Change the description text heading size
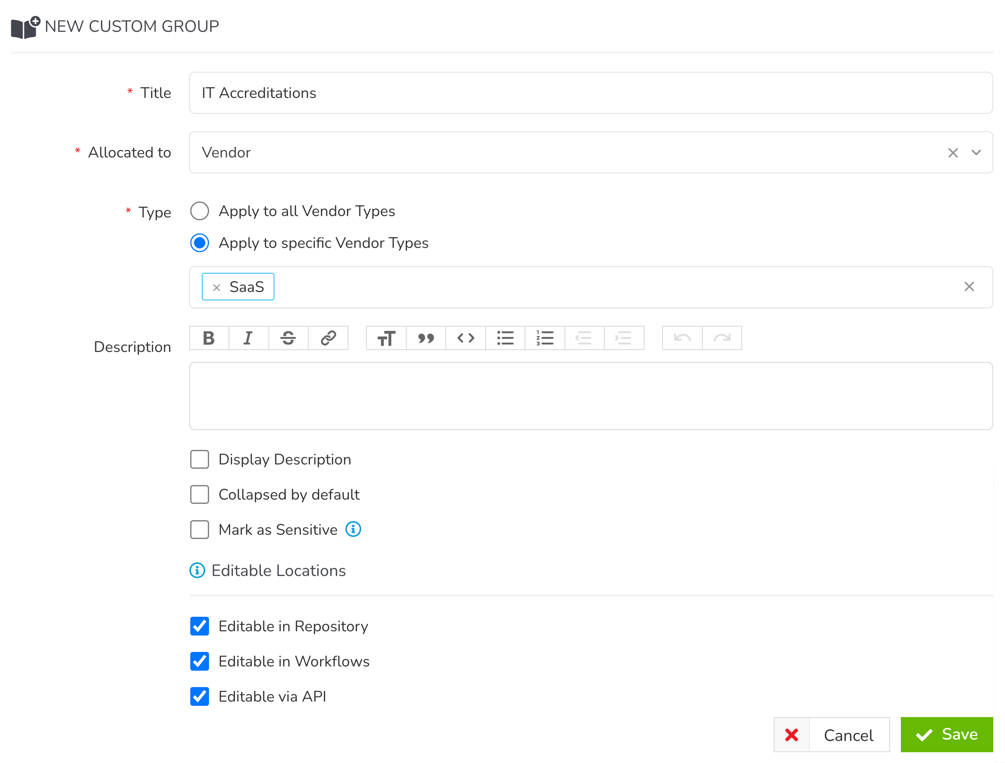Screen dimensions: 1005x763 tap(386, 338)
